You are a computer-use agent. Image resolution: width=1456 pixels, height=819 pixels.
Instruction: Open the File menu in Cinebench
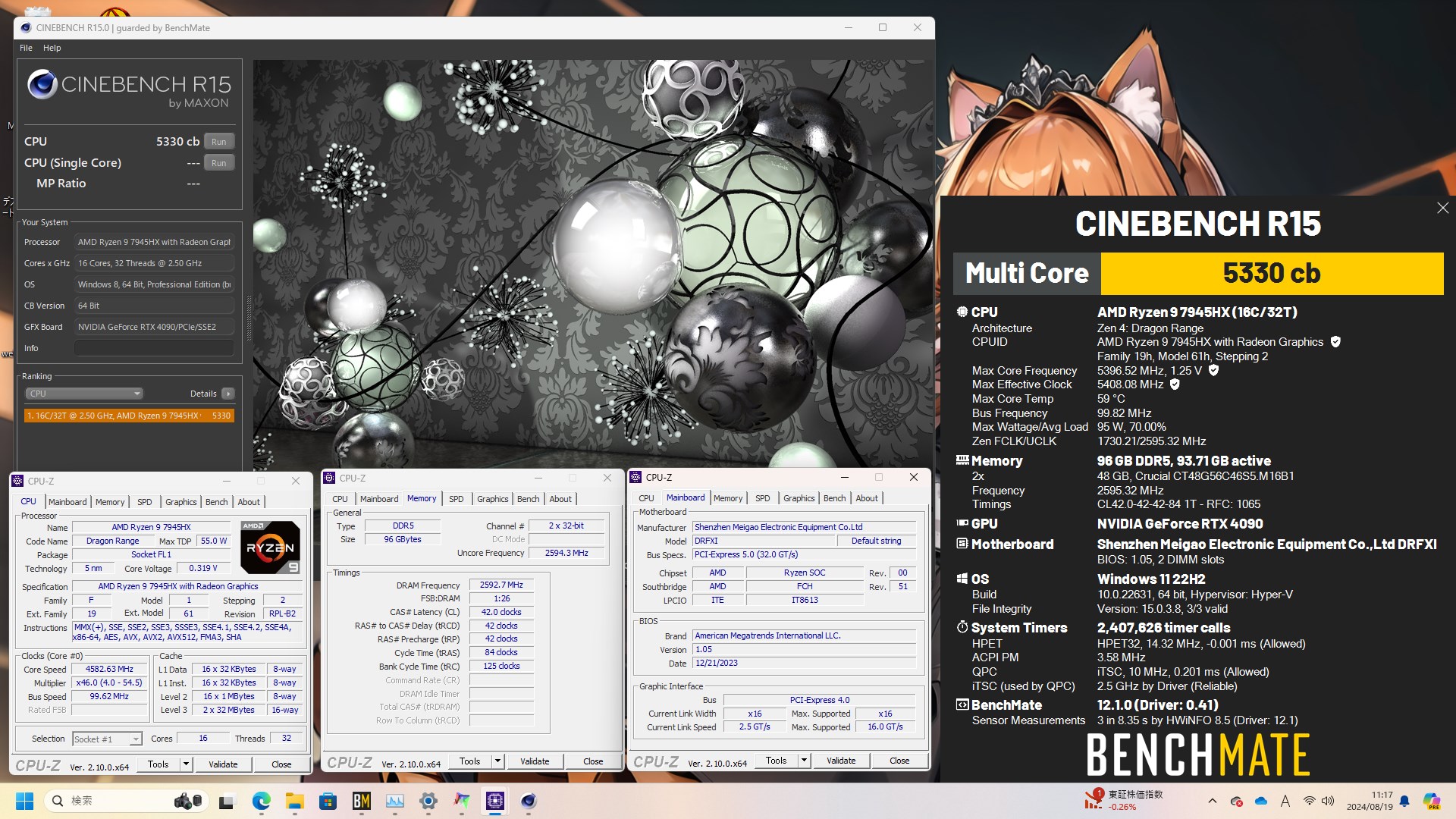26,48
